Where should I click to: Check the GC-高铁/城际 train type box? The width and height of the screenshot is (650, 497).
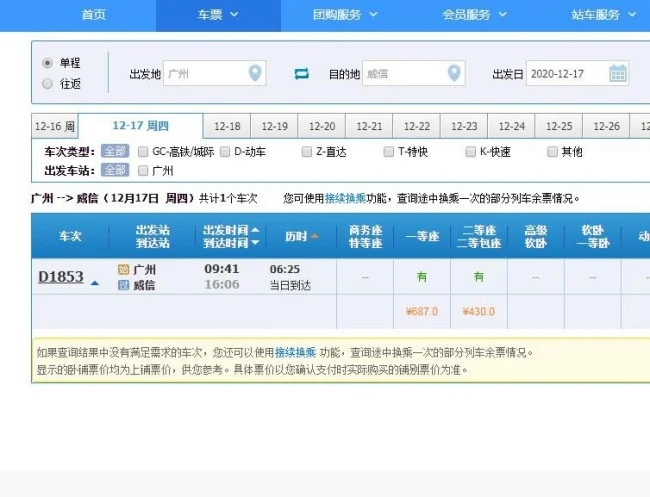(x=143, y=152)
